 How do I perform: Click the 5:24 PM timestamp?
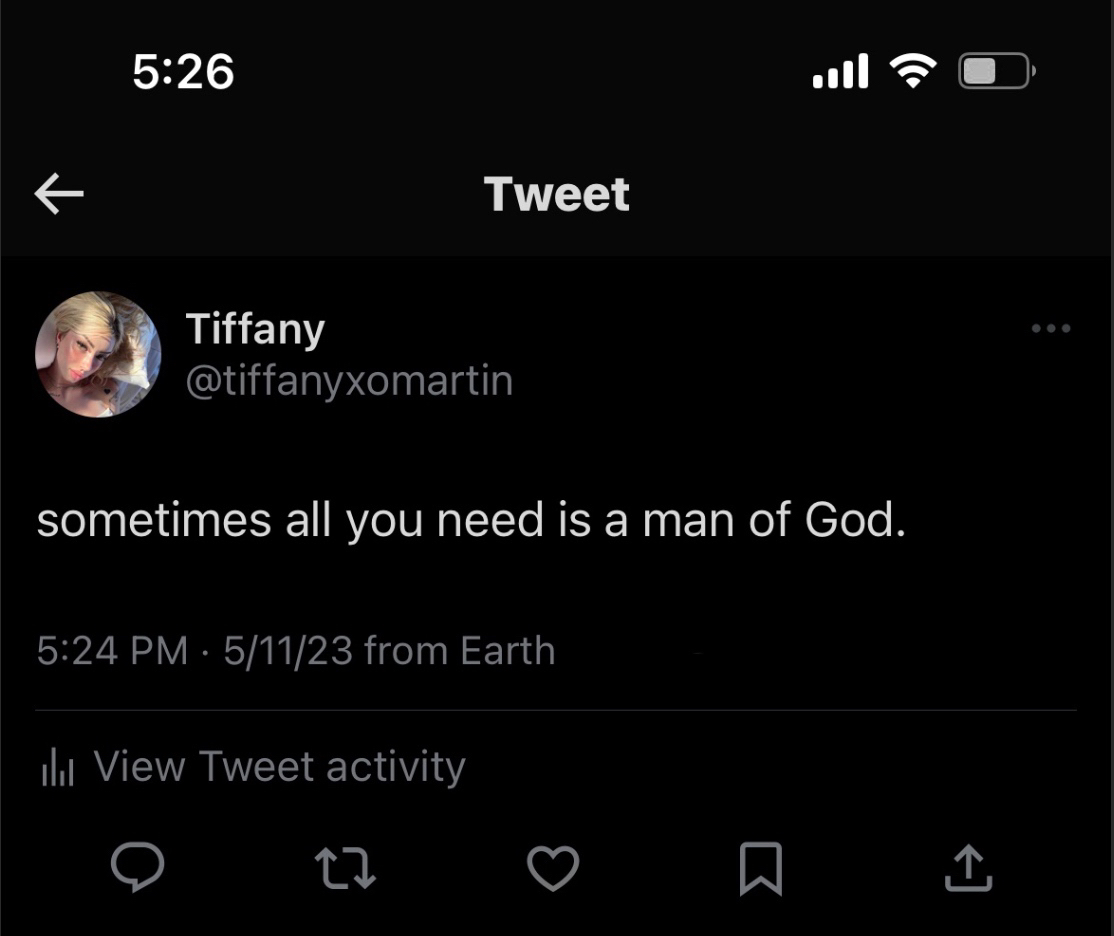(x=112, y=651)
